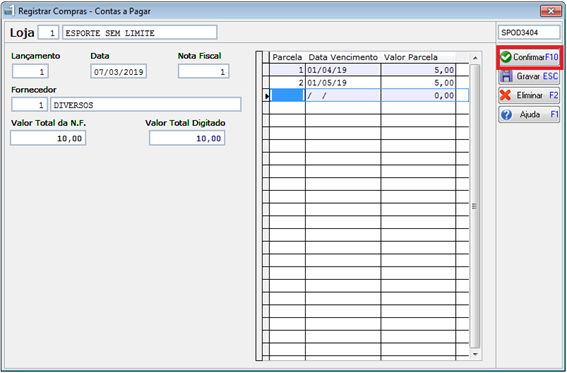Screen dimensions: 567x373
Task: Click the red X Eliminar icon
Action: [506, 95]
